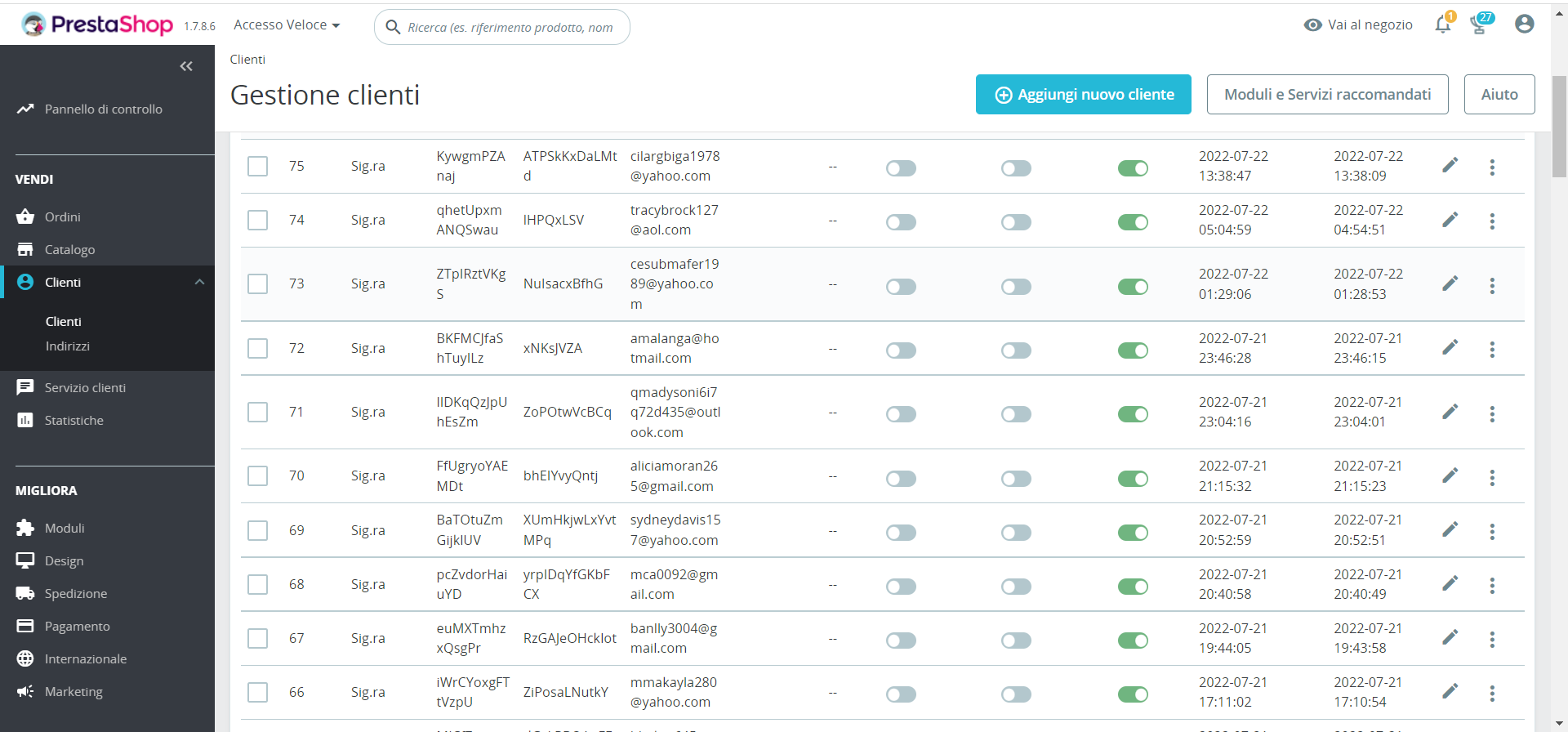Click the Aiuto button

[x=1499, y=95]
